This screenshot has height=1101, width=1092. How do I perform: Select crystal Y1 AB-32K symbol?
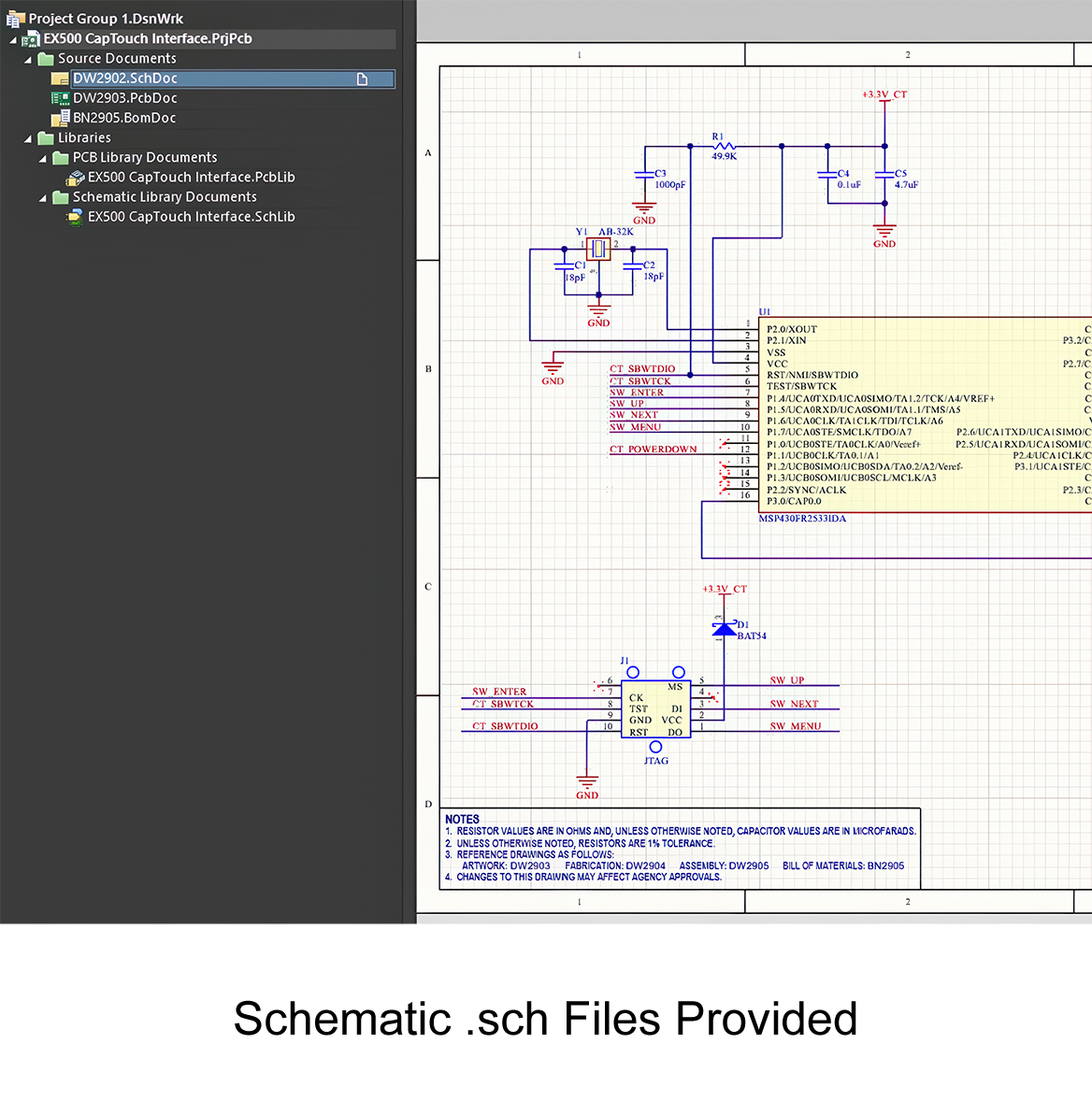[598, 249]
